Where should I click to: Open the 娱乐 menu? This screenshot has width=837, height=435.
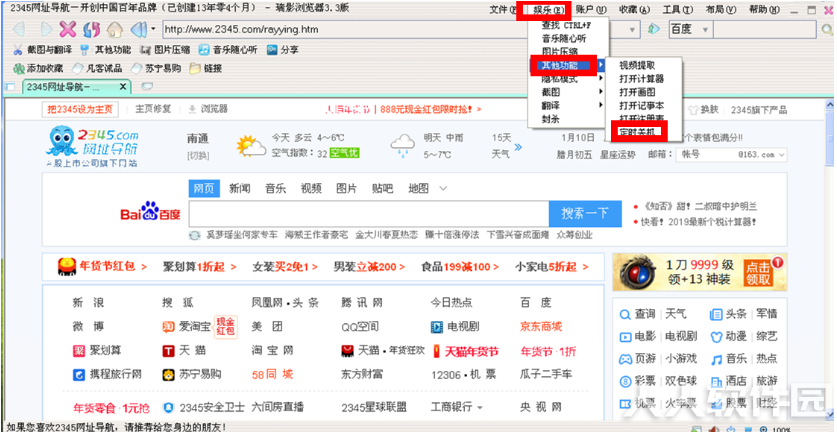(548, 10)
